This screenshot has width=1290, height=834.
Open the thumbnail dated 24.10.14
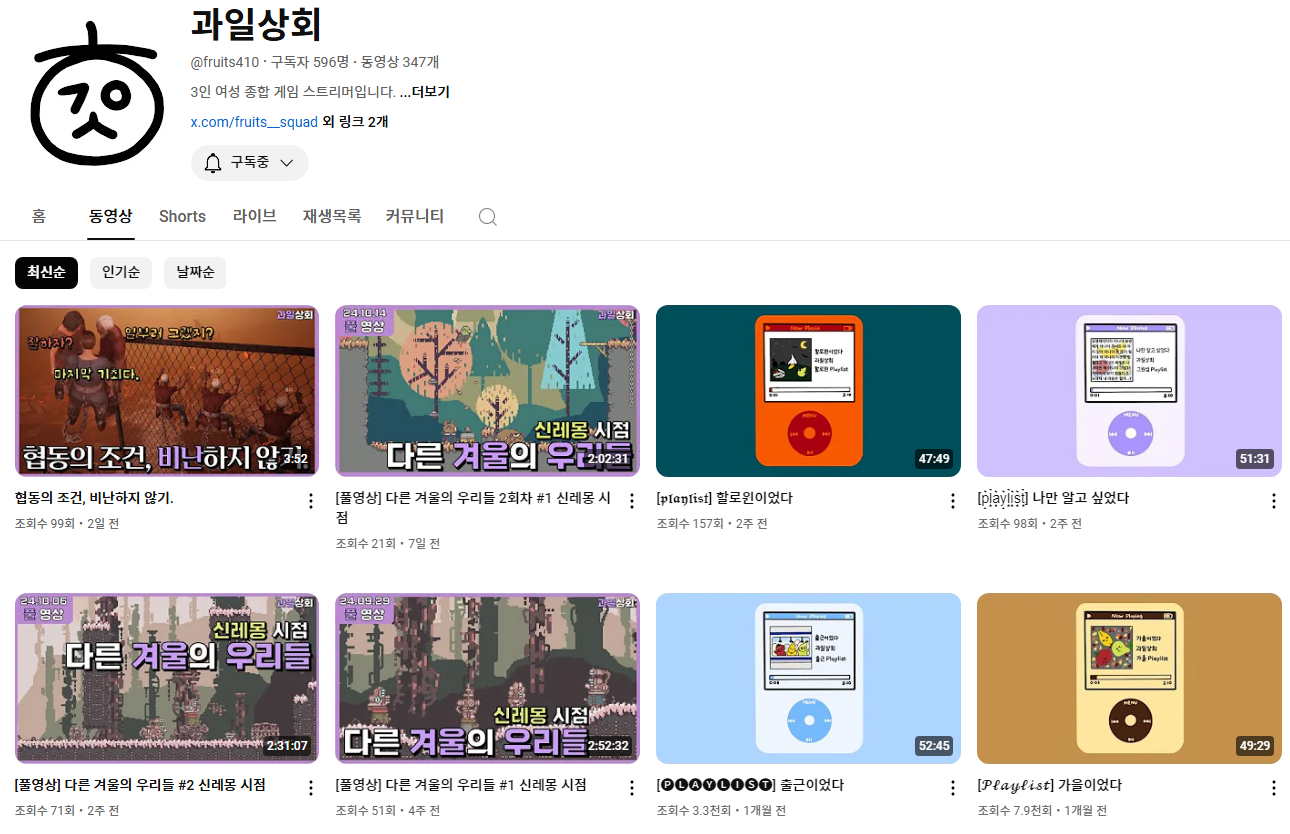pyautogui.click(x=487, y=391)
